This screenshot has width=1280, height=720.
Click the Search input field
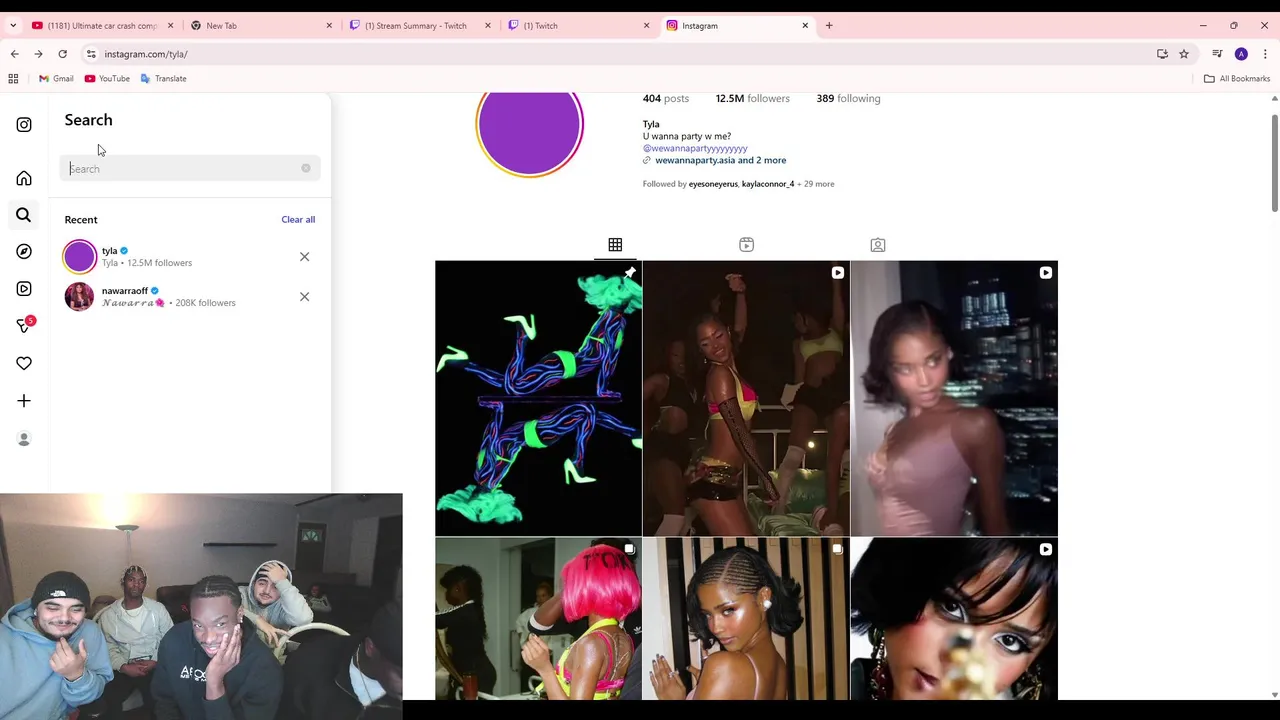coord(190,168)
